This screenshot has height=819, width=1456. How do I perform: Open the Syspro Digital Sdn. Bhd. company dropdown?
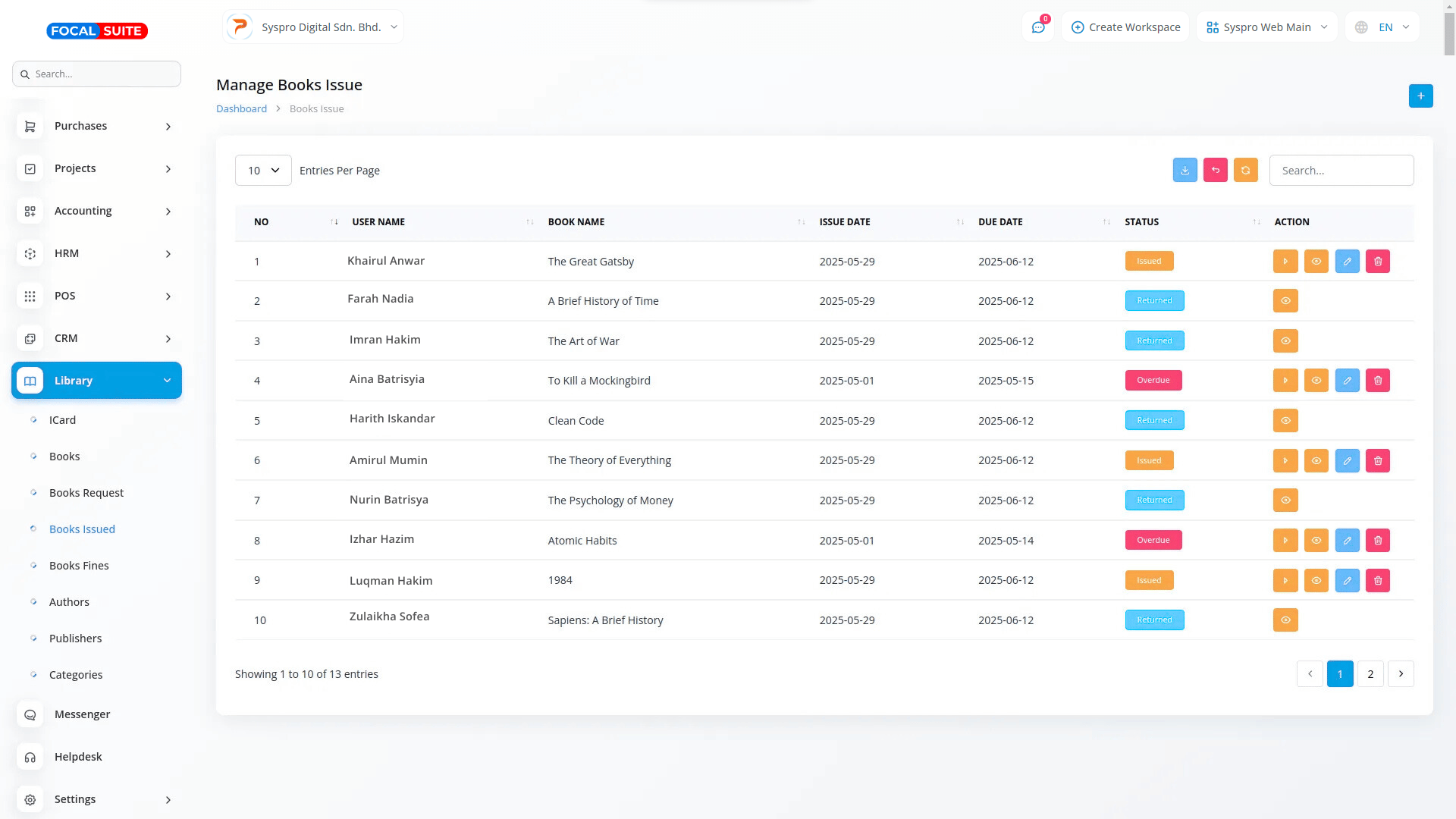point(313,27)
